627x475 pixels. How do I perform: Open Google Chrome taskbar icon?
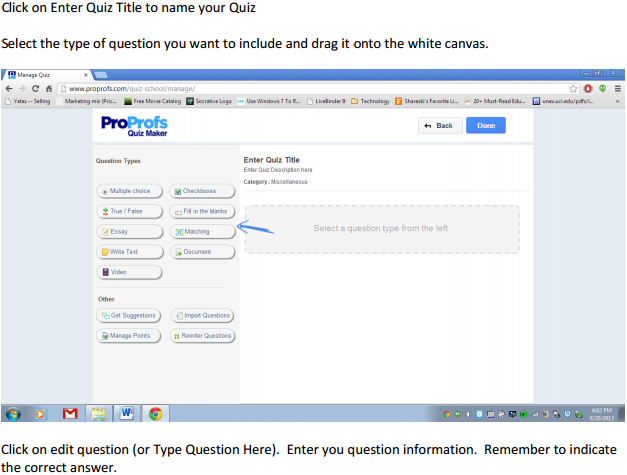click(155, 414)
